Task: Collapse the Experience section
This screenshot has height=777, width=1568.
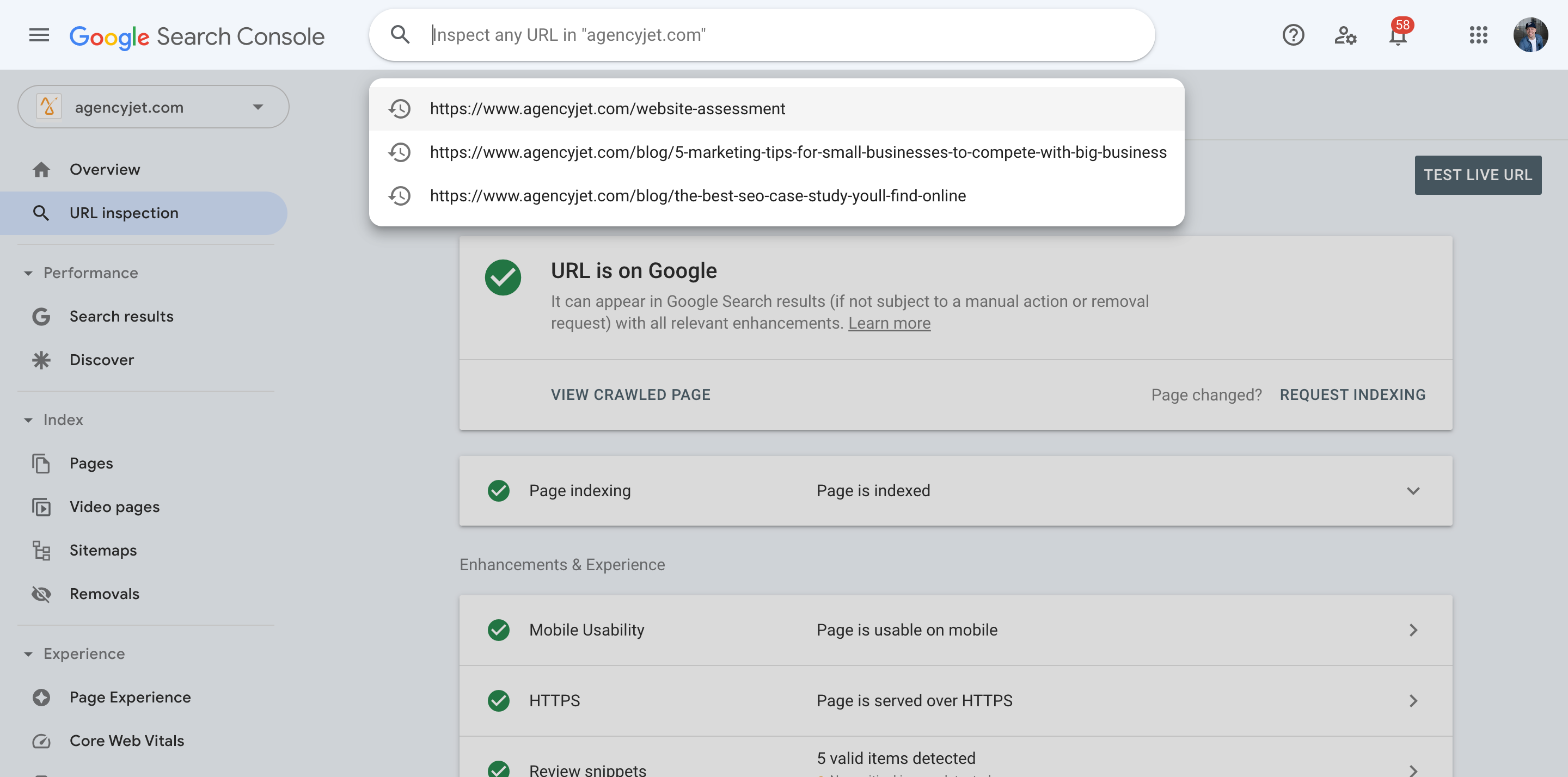Action: point(28,654)
